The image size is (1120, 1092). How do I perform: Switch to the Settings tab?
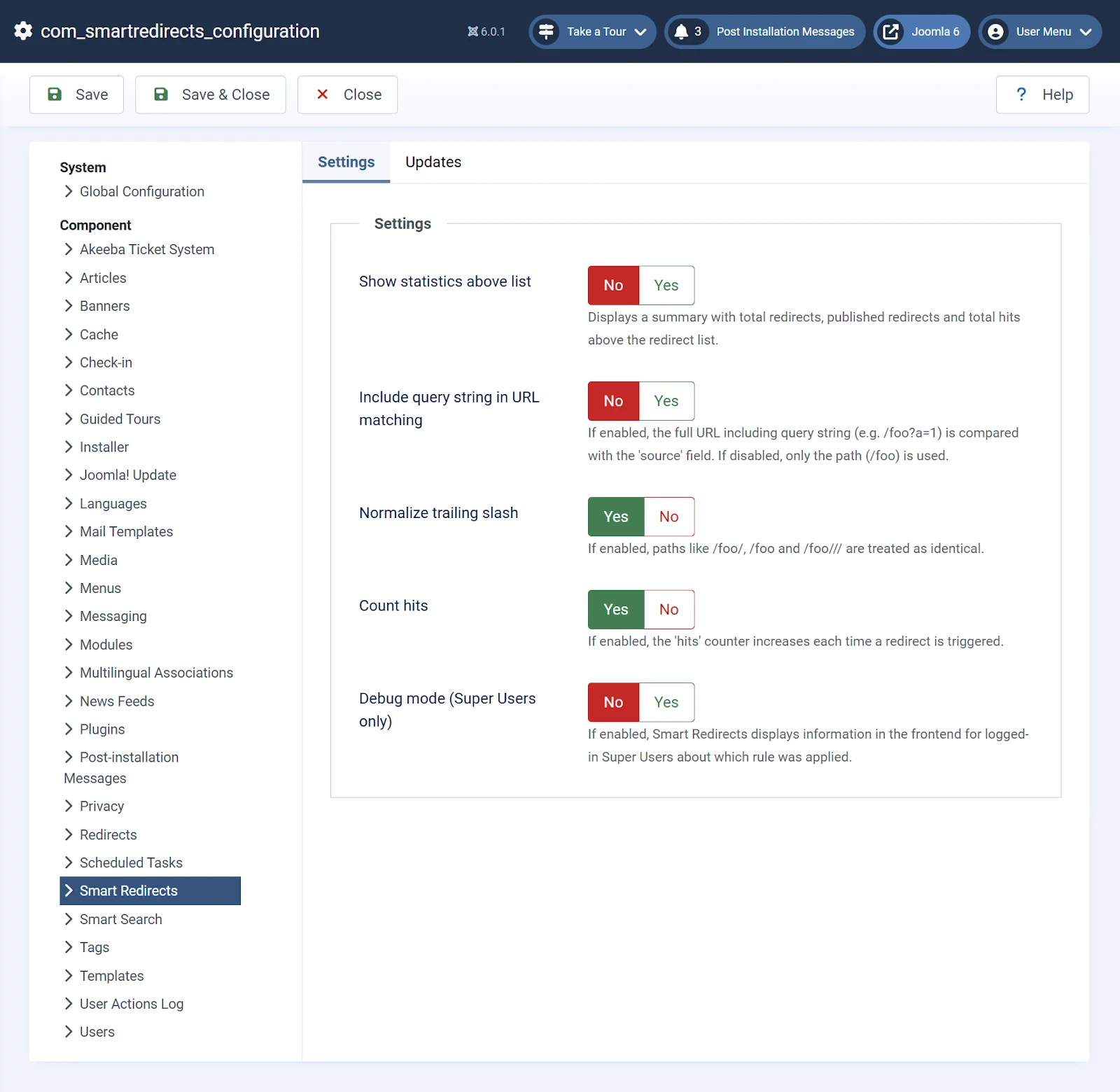[x=345, y=162]
